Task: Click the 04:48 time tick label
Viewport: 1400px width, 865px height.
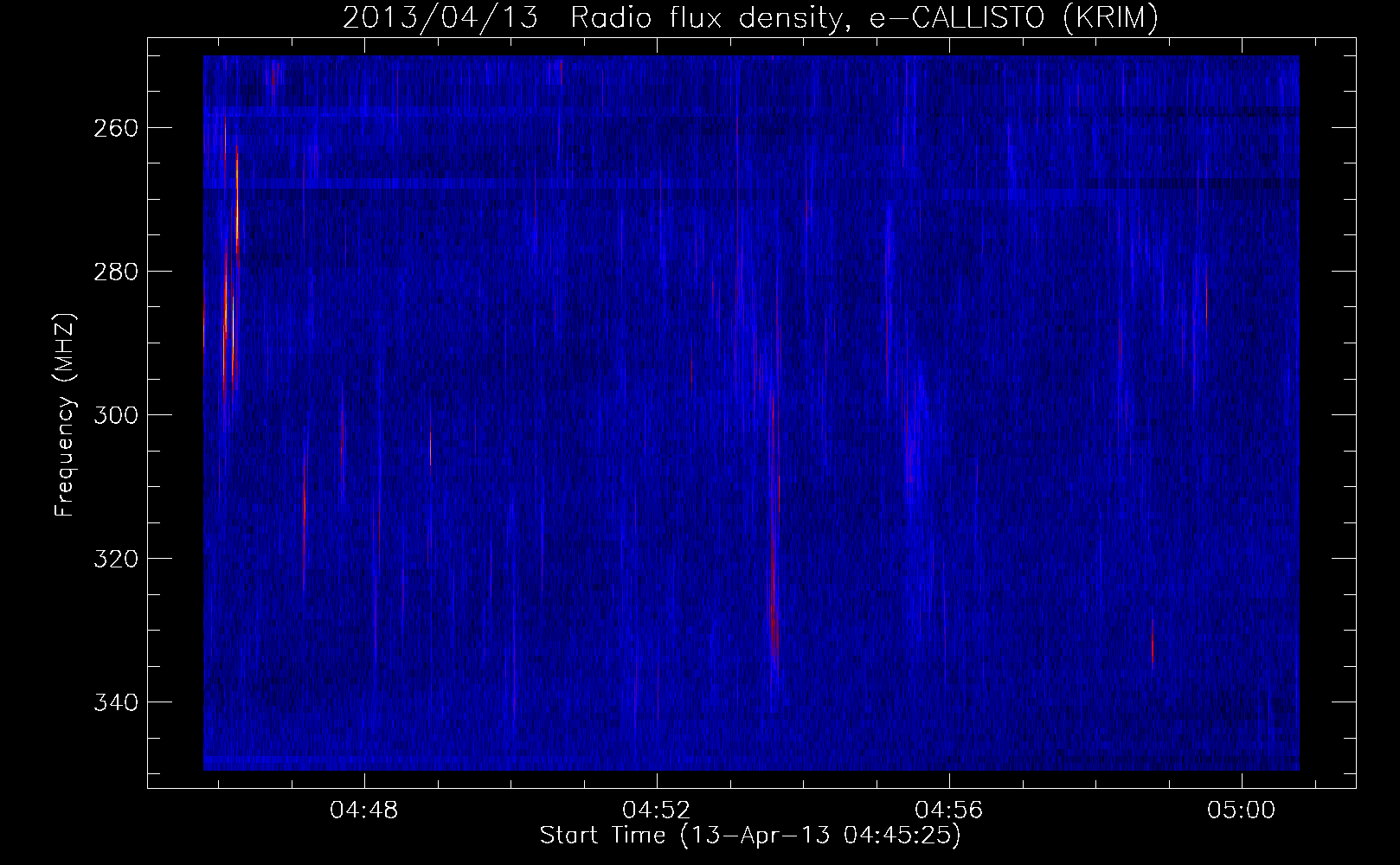Action: 364,811
